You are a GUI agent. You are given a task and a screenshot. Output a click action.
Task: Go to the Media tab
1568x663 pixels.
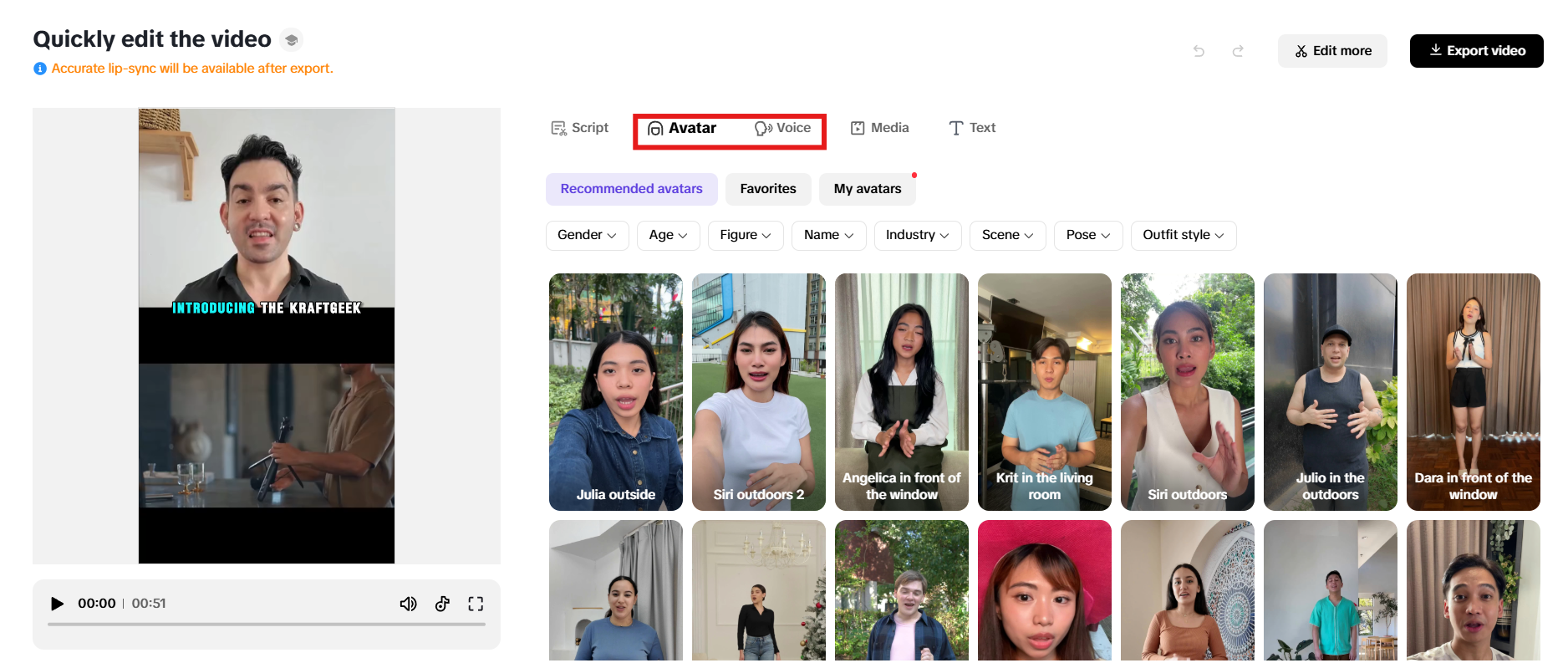point(879,128)
